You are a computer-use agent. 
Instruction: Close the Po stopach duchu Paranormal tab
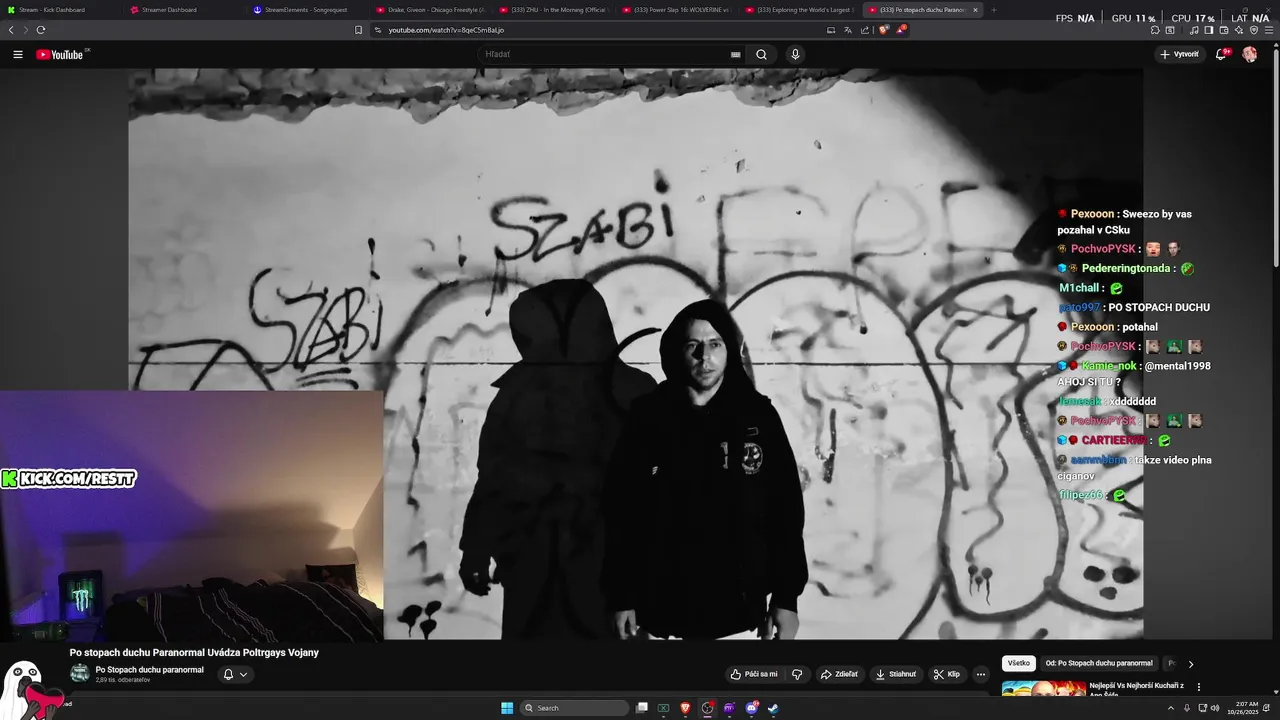point(976,10)
